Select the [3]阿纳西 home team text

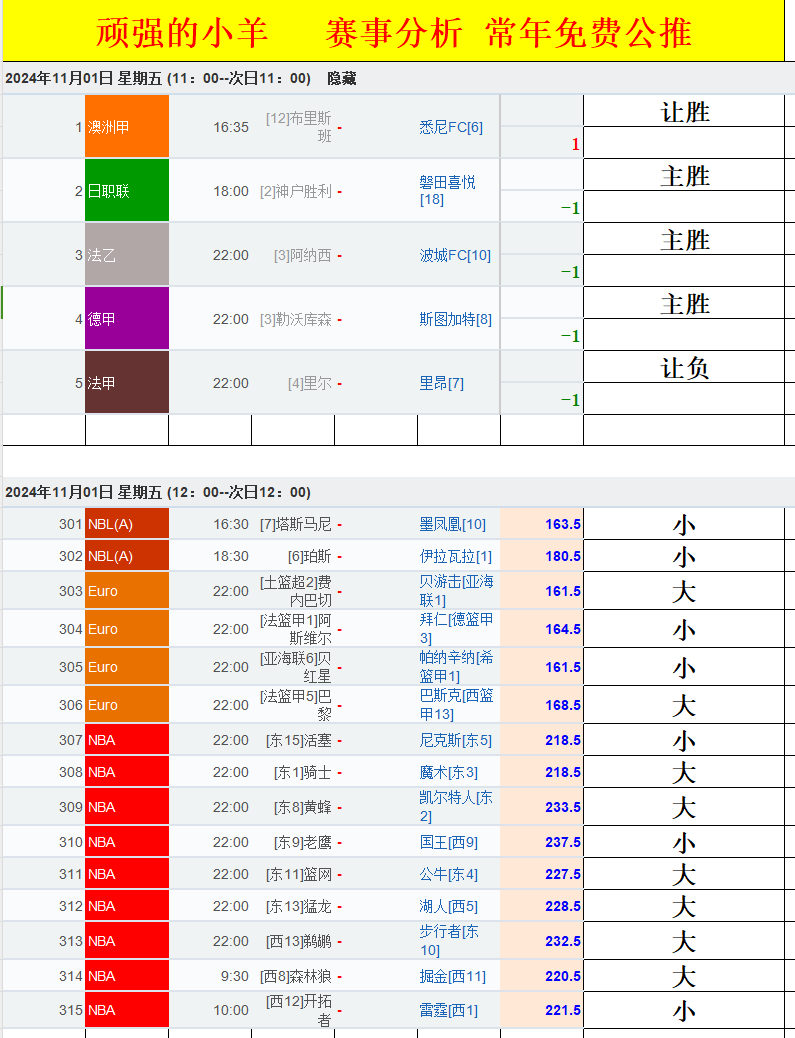(303, 256)
